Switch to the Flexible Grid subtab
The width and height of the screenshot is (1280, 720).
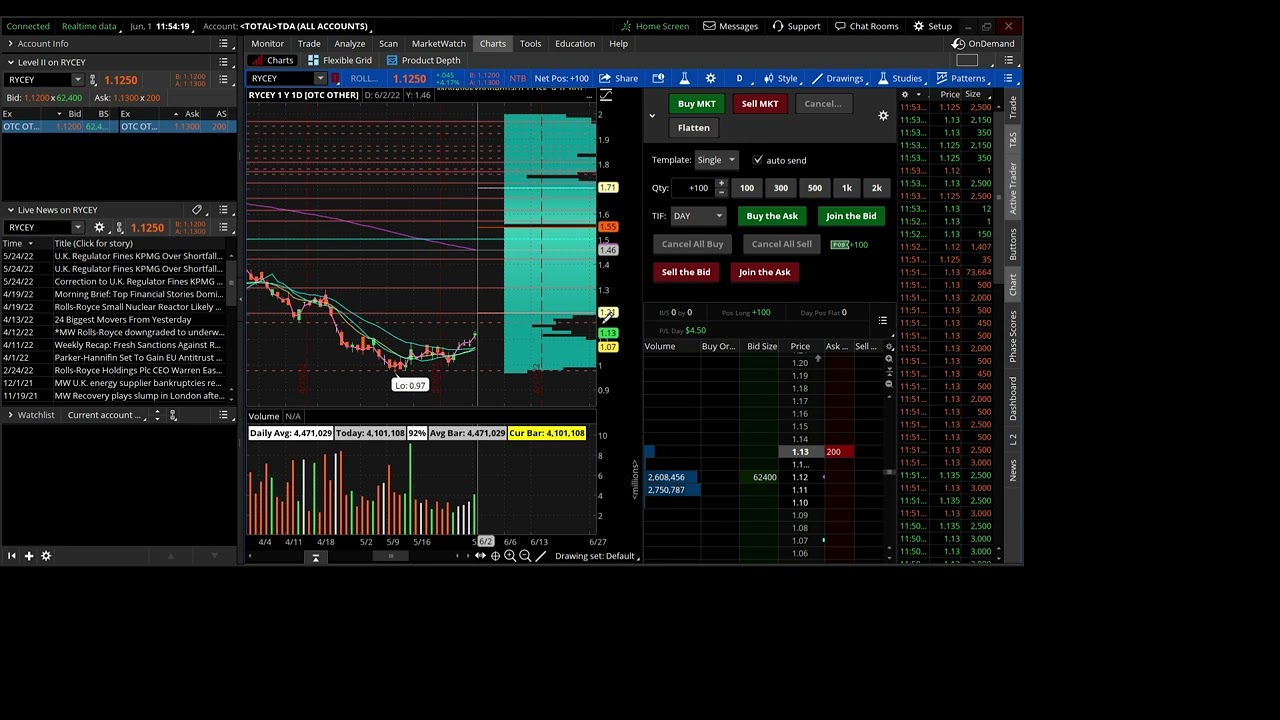[339, 61]
